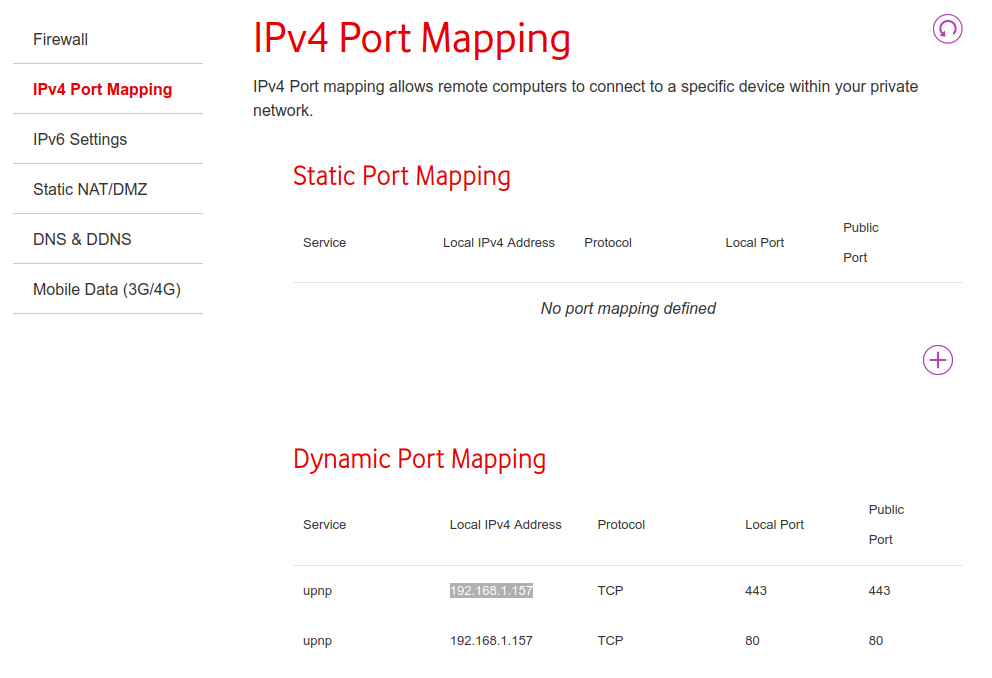The image size is (992, 678).
Task: Click the refresh icon at top right
Action: point(947,29)
